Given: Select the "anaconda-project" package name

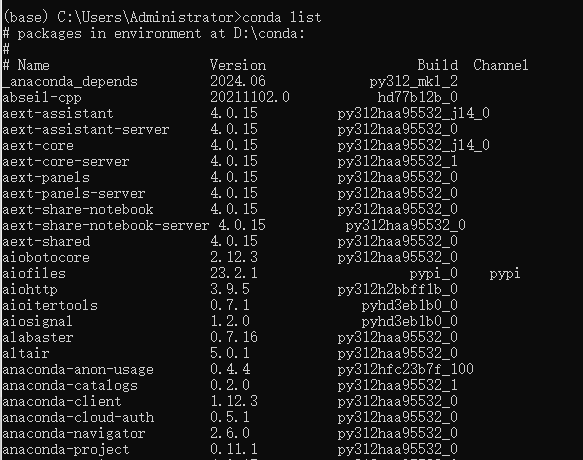Looking at the screenshot, I should (65, 449).
